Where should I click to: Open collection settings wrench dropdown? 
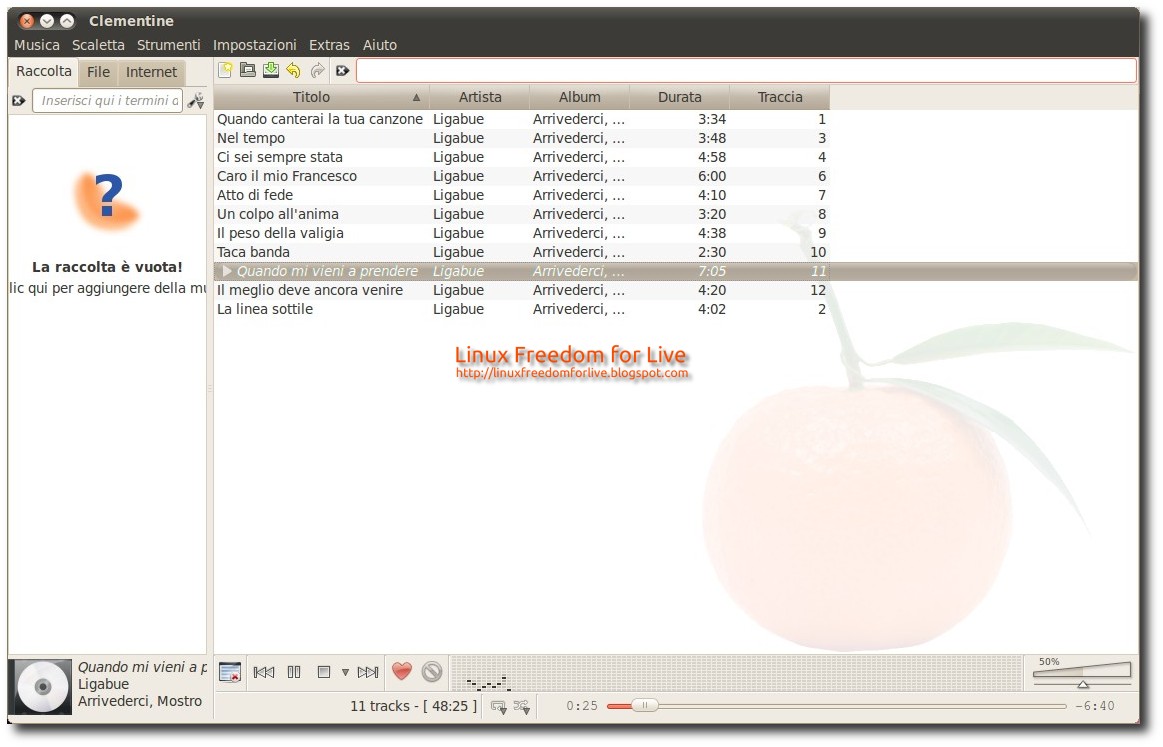(196, 100)
